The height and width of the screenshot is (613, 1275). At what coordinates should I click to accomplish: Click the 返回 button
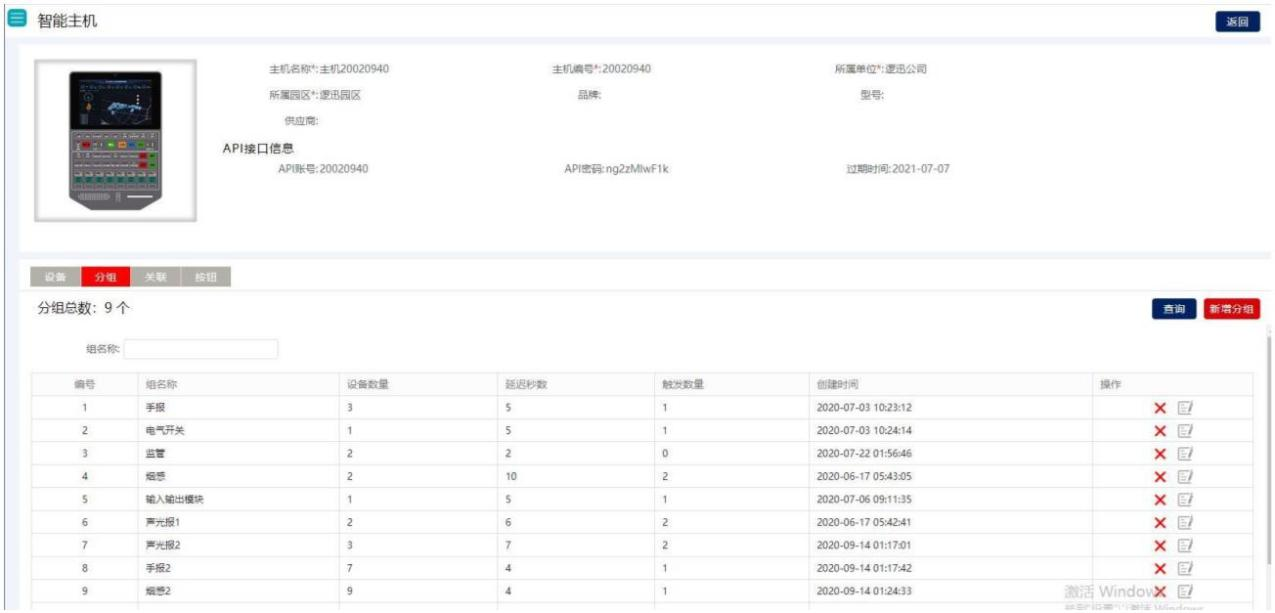pos(1237,22)
